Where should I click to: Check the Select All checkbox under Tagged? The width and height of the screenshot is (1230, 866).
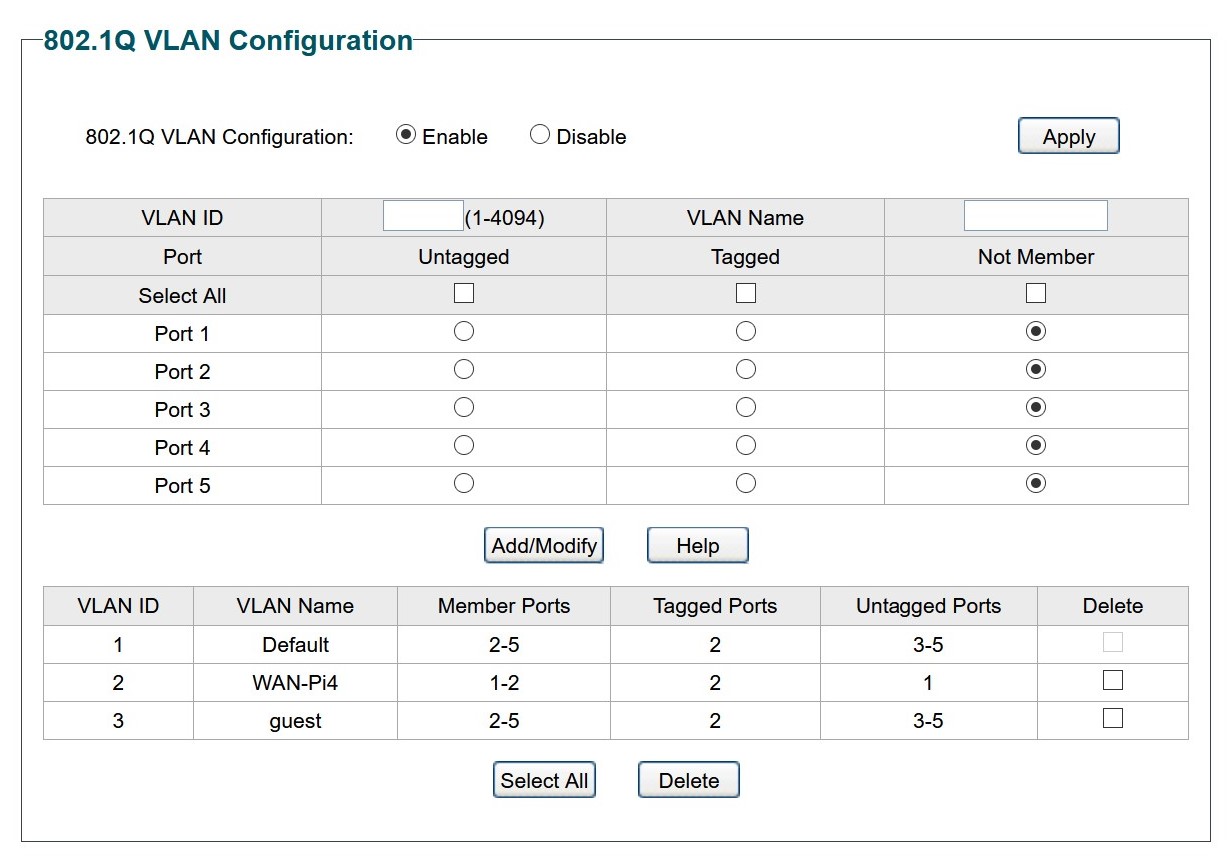(x=745, y=292)
